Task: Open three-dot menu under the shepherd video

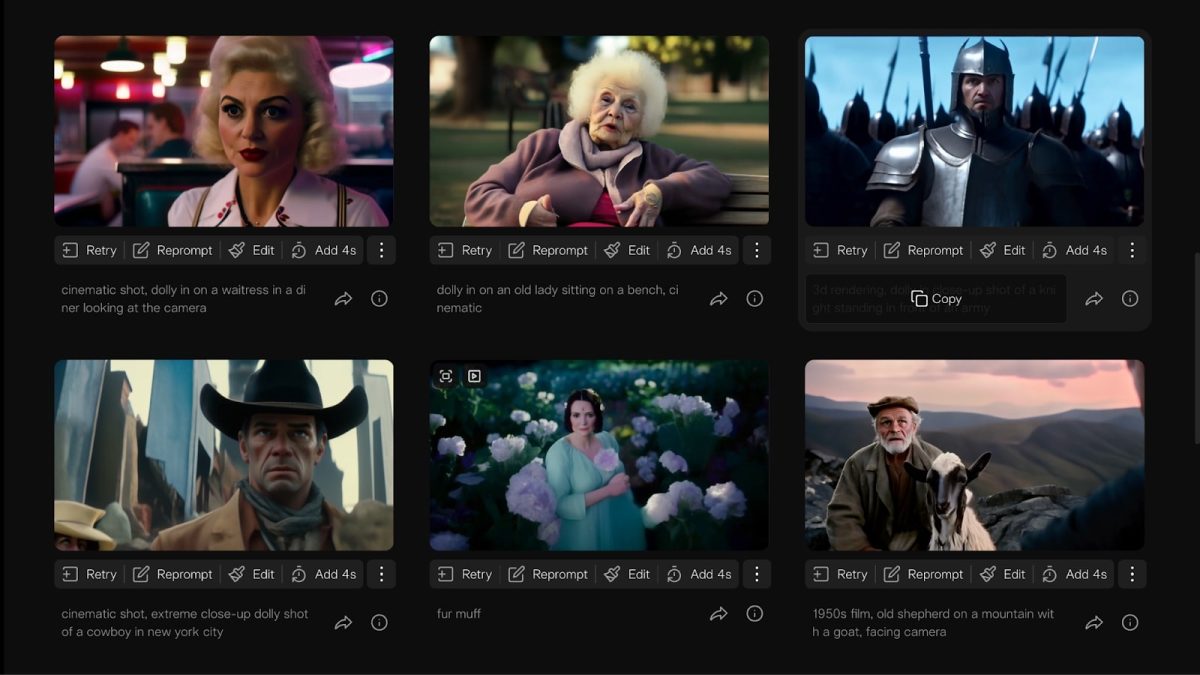Action: [1132, 574]
